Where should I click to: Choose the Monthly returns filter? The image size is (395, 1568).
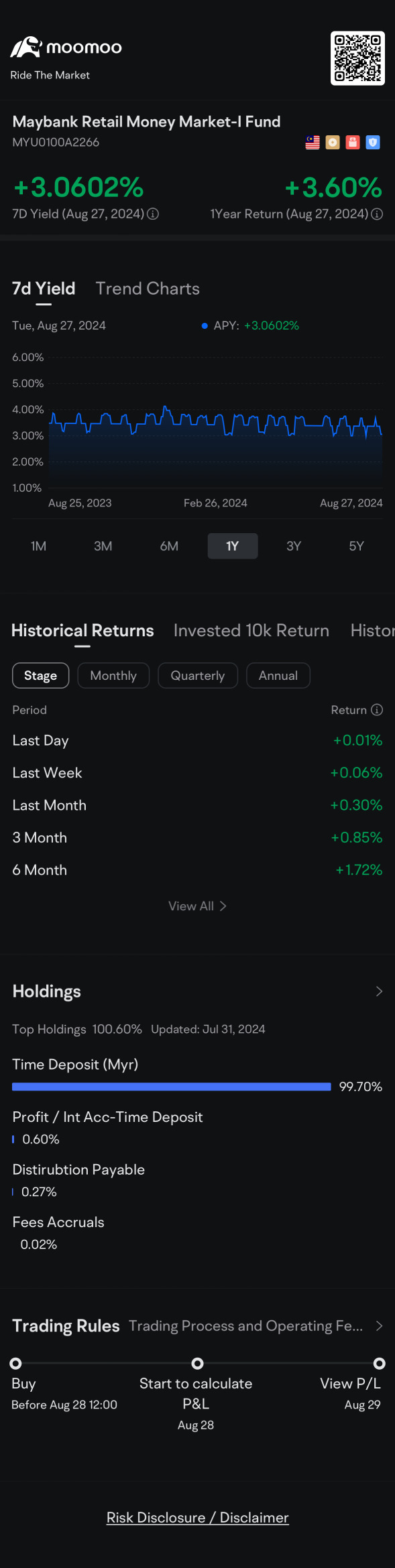pyautogui.click(x=113, y=676)
